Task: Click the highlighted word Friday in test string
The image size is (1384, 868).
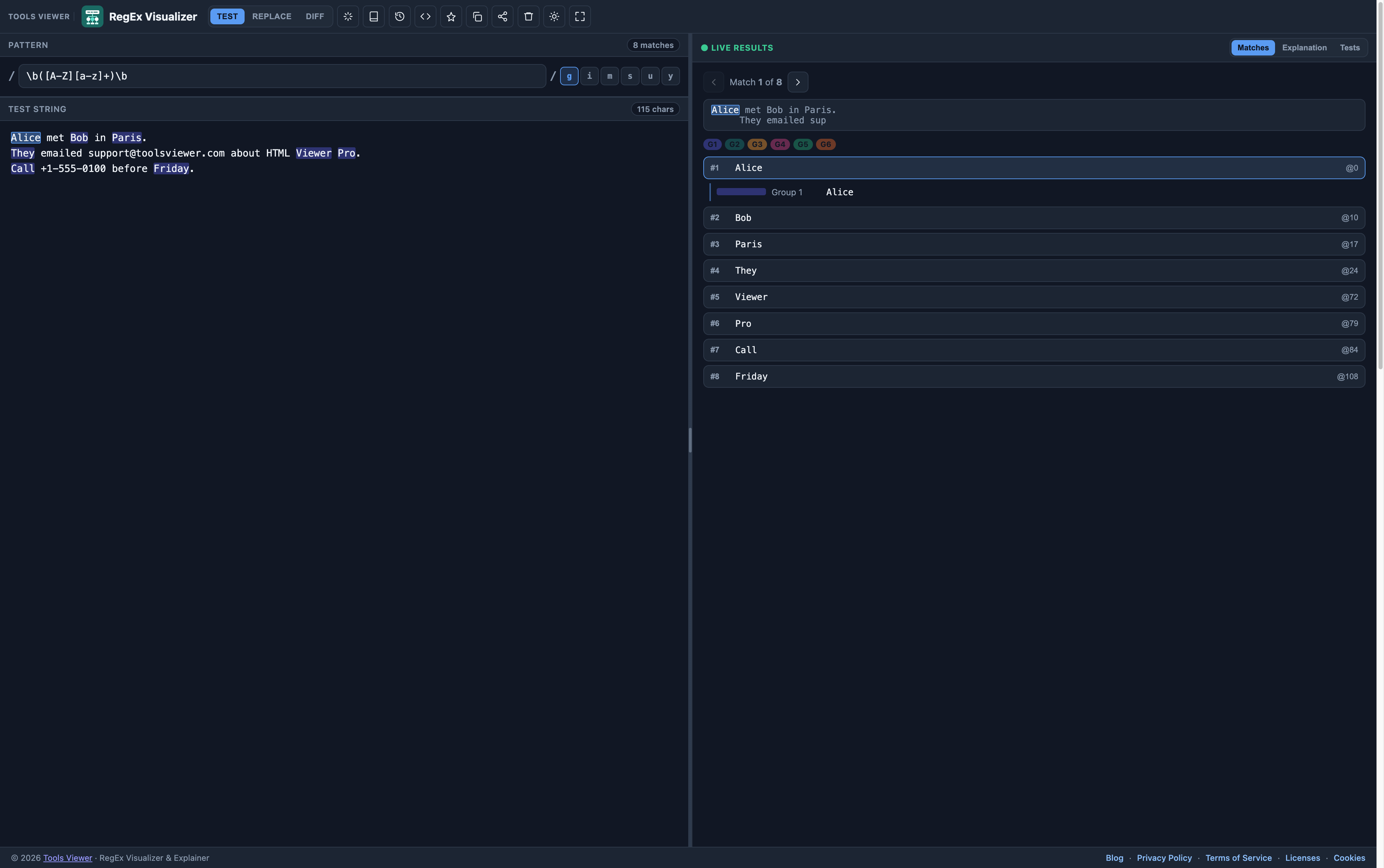Action: pos(172,169)
